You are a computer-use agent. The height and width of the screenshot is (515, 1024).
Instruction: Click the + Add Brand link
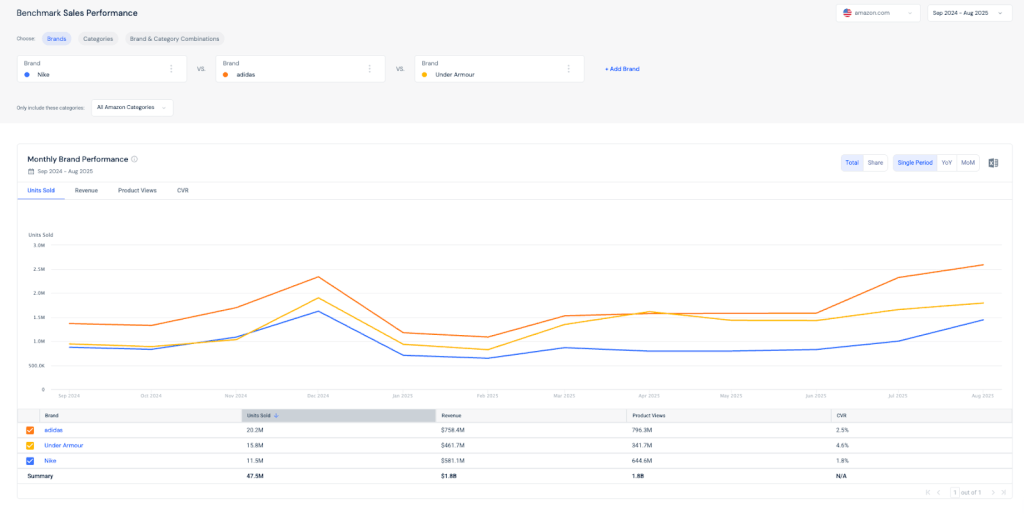pos(622,69)
